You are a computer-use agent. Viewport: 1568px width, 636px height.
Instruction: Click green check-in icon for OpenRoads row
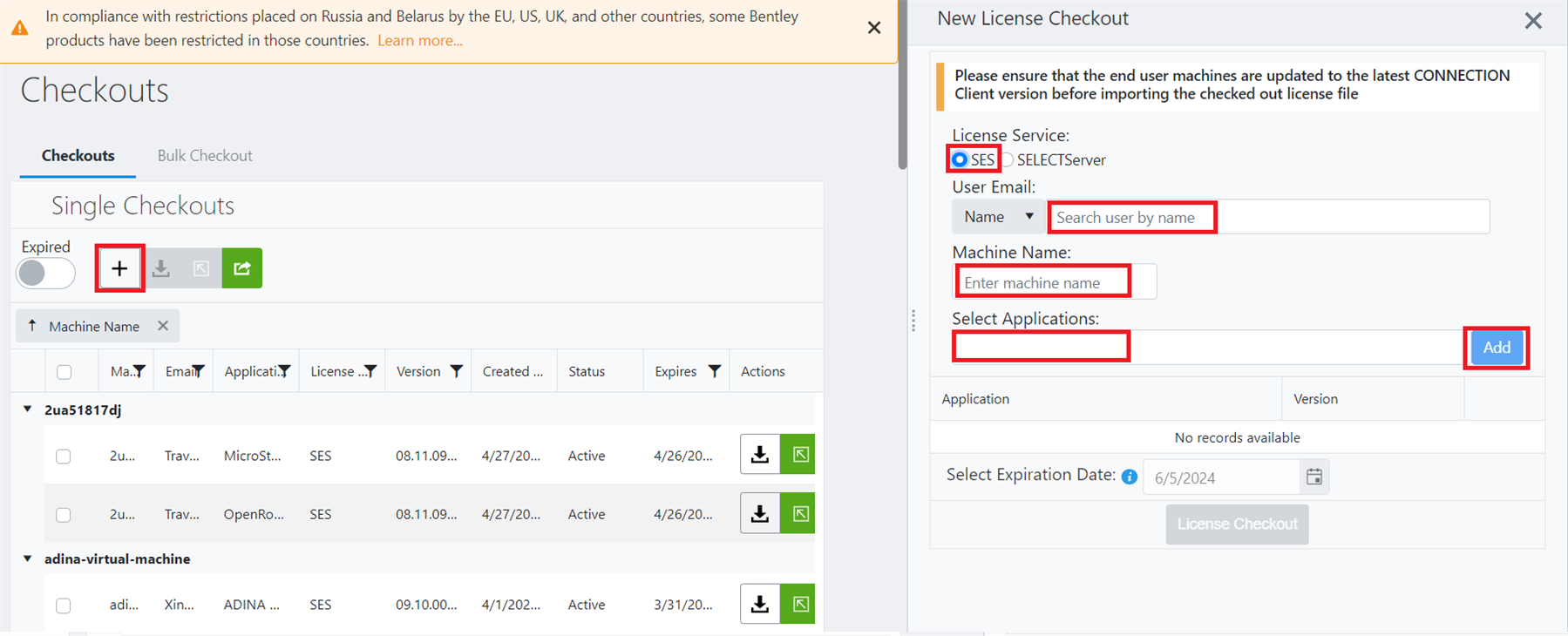[x=799, y=514]
